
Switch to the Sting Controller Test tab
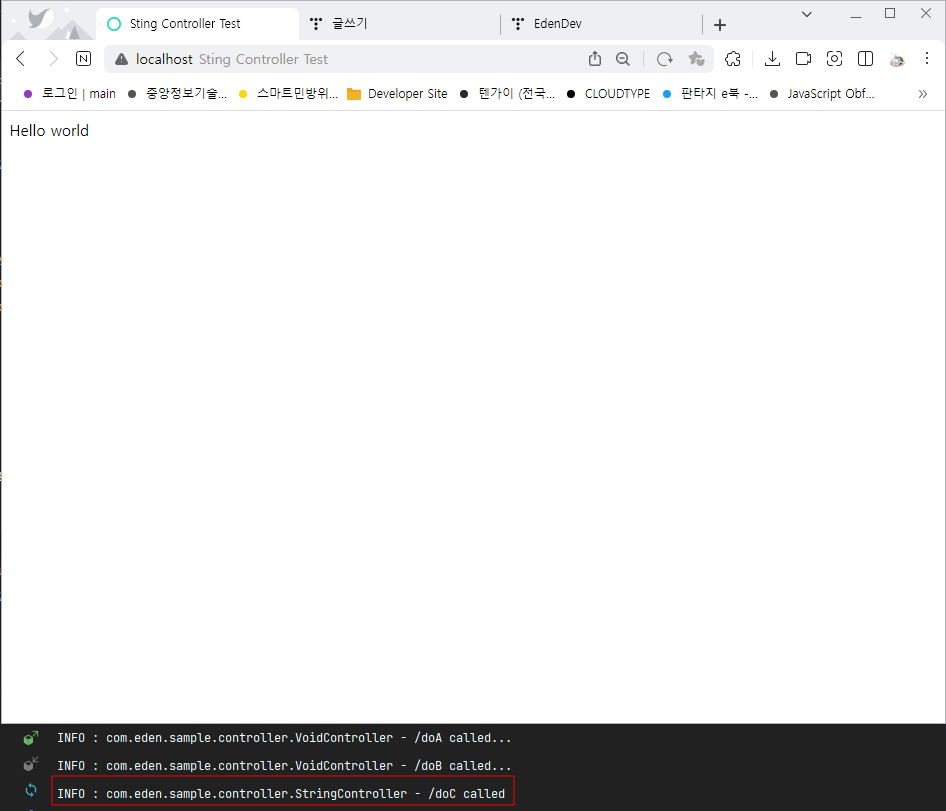coord(197,24)
